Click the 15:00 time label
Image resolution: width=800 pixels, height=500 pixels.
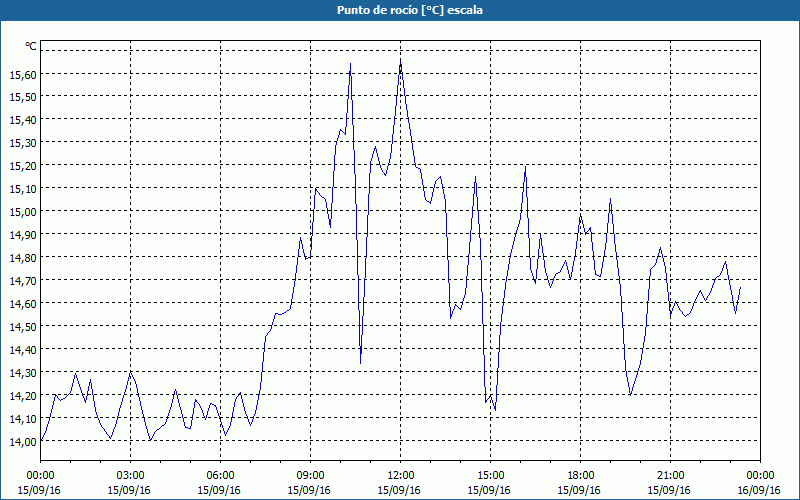(x=491, y=476)
